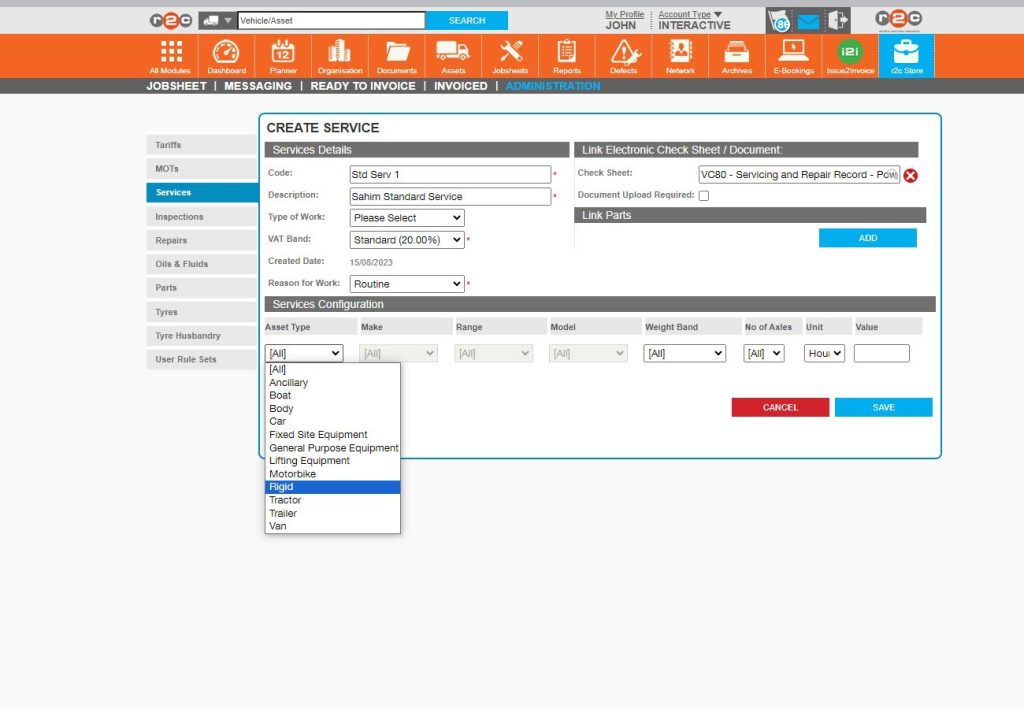Open the Unit dropdown

824,353
